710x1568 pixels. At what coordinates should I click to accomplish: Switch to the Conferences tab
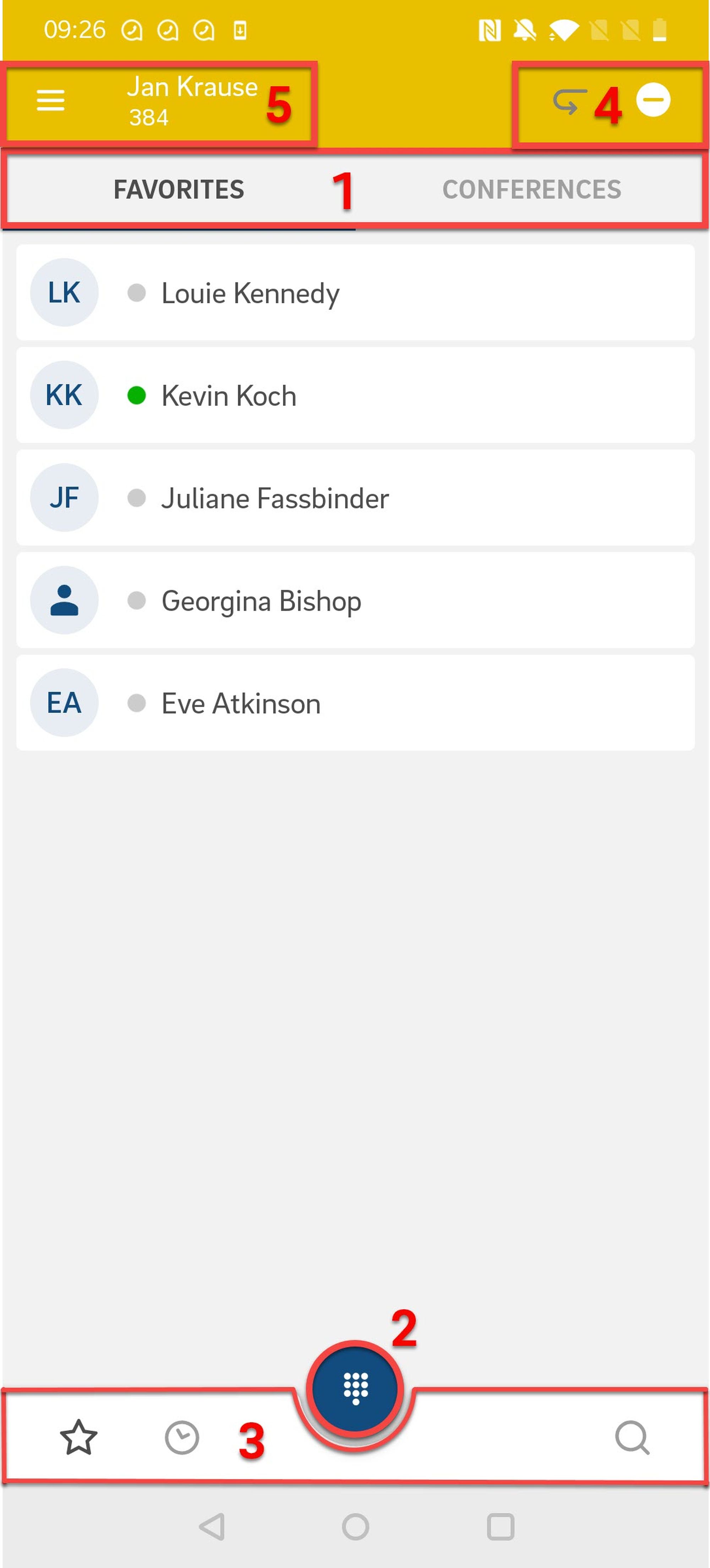click(531, 190)
